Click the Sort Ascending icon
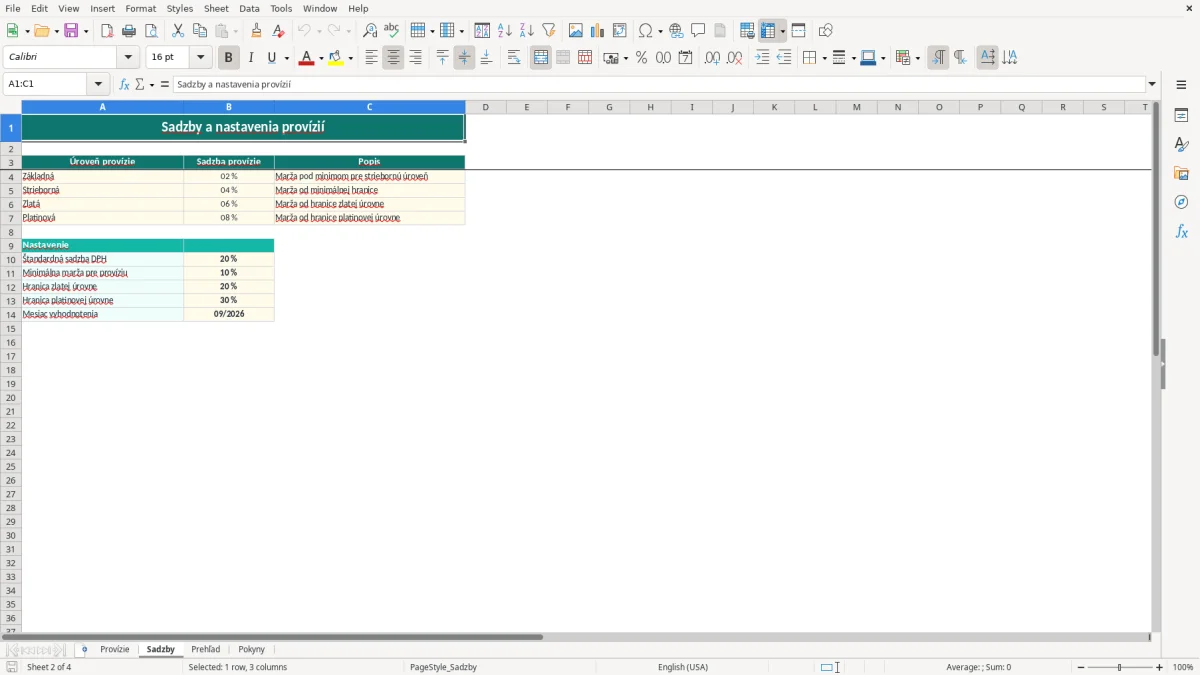This screenshot has width=1200, height=675. click(505, 31)
